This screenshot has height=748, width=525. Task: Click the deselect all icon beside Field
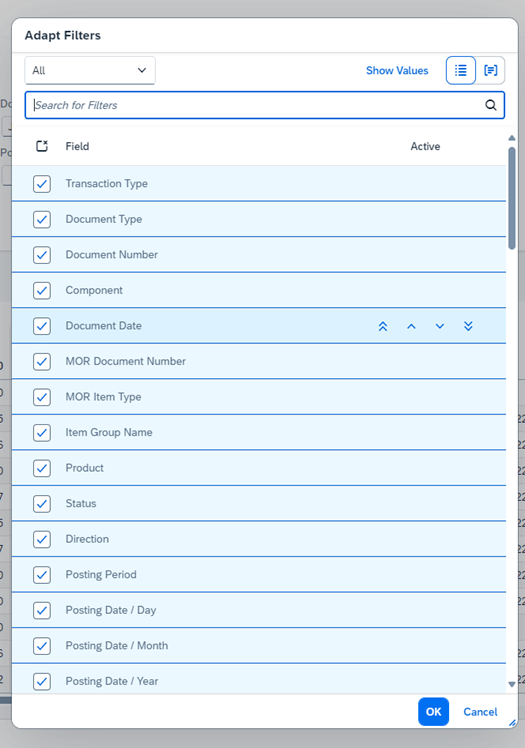[42, 146]
